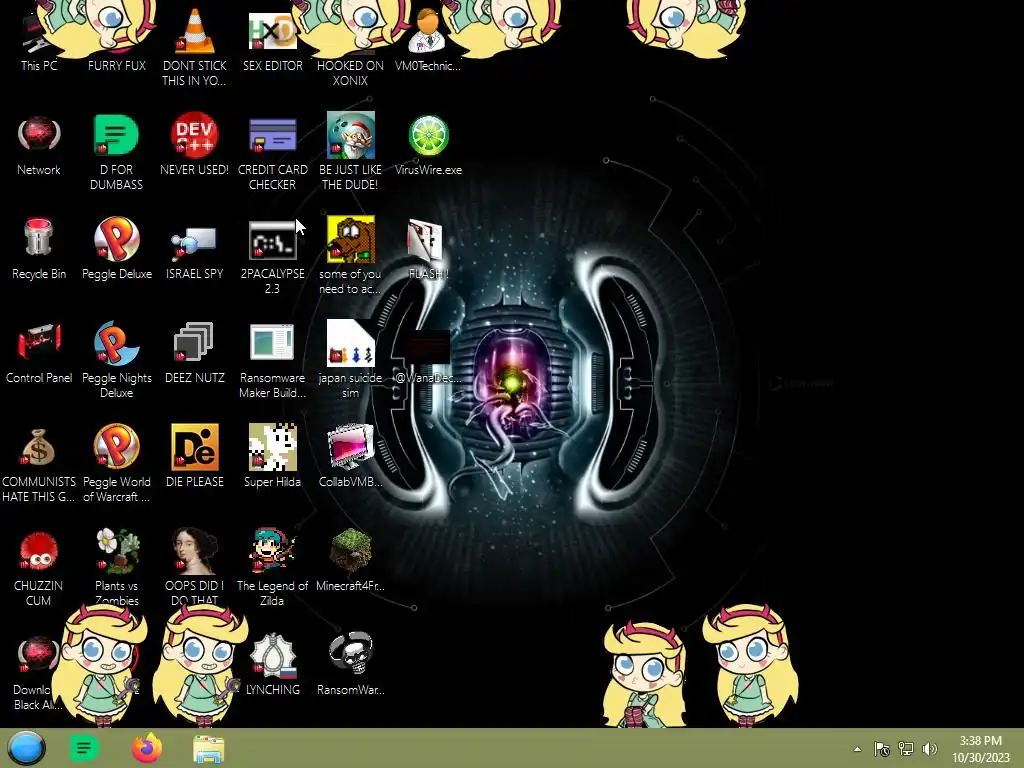Select the Control Panel icon
Screen dimensions: 1024x768
point(39,353)
